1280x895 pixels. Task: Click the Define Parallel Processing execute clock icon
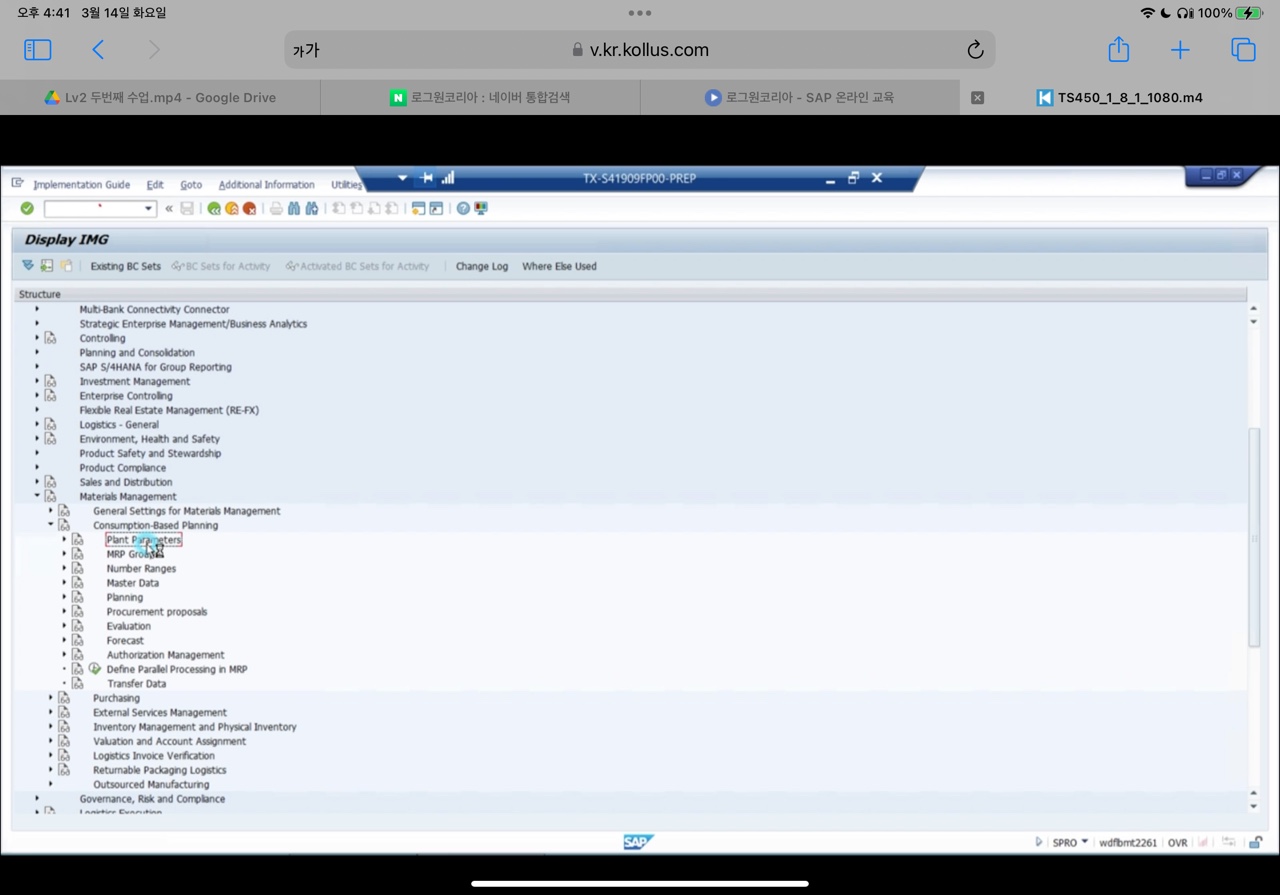94,668
